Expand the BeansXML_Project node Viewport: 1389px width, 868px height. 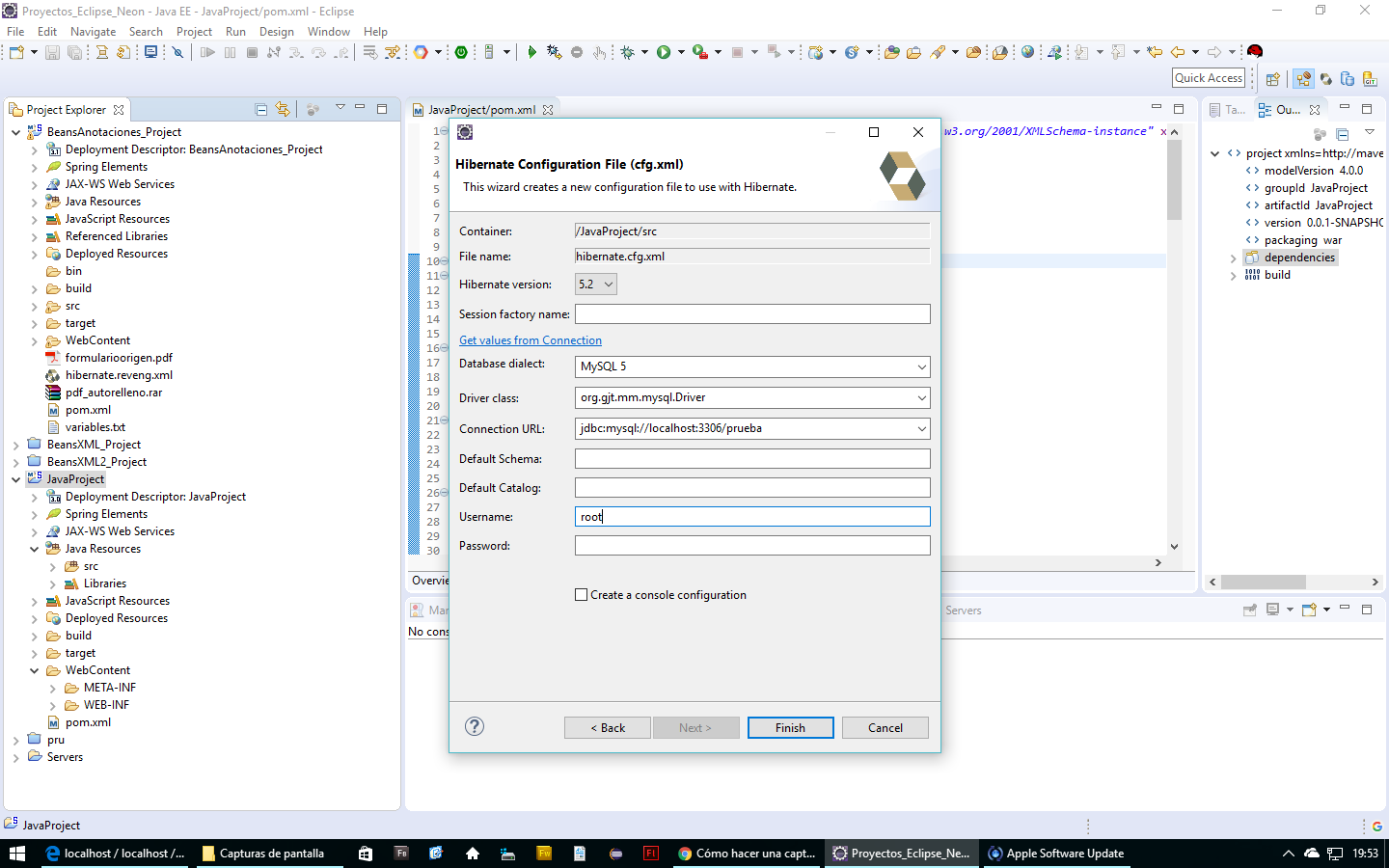[16, 445]
